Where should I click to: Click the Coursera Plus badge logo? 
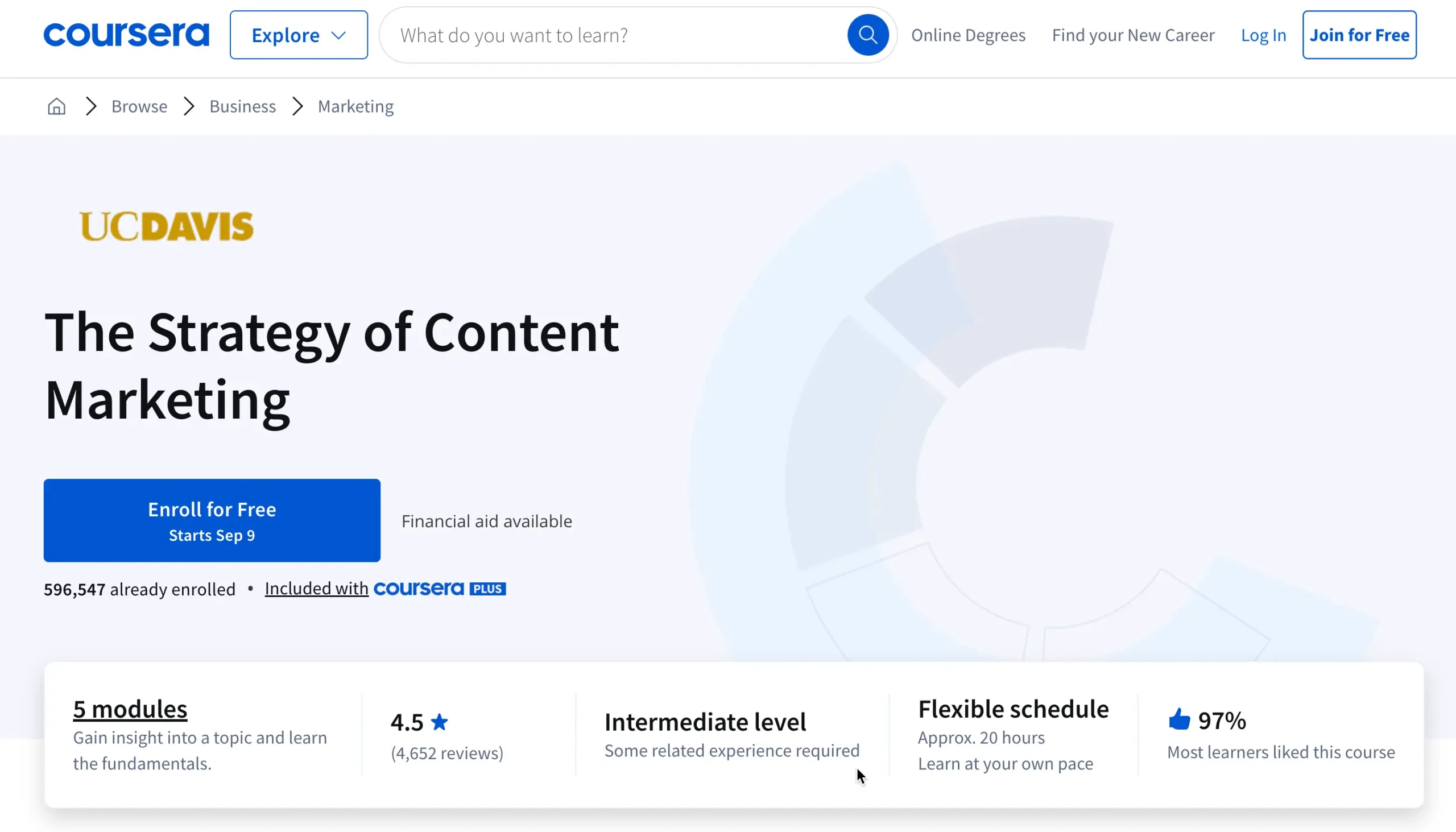point(440,589)
